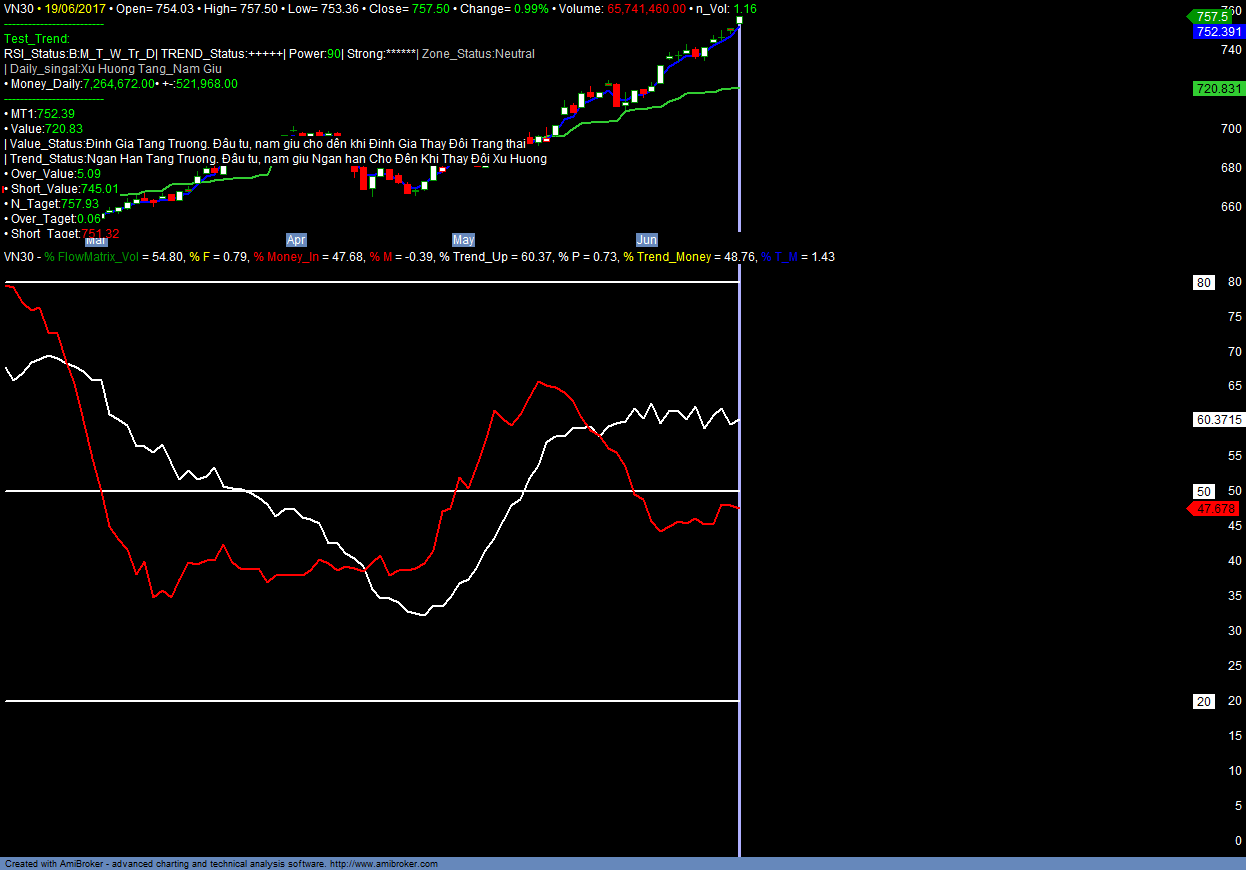This screenshot has height=870, width=1246.
Task: Click the % Trend_Money indicator label
Action: [667, 257]
